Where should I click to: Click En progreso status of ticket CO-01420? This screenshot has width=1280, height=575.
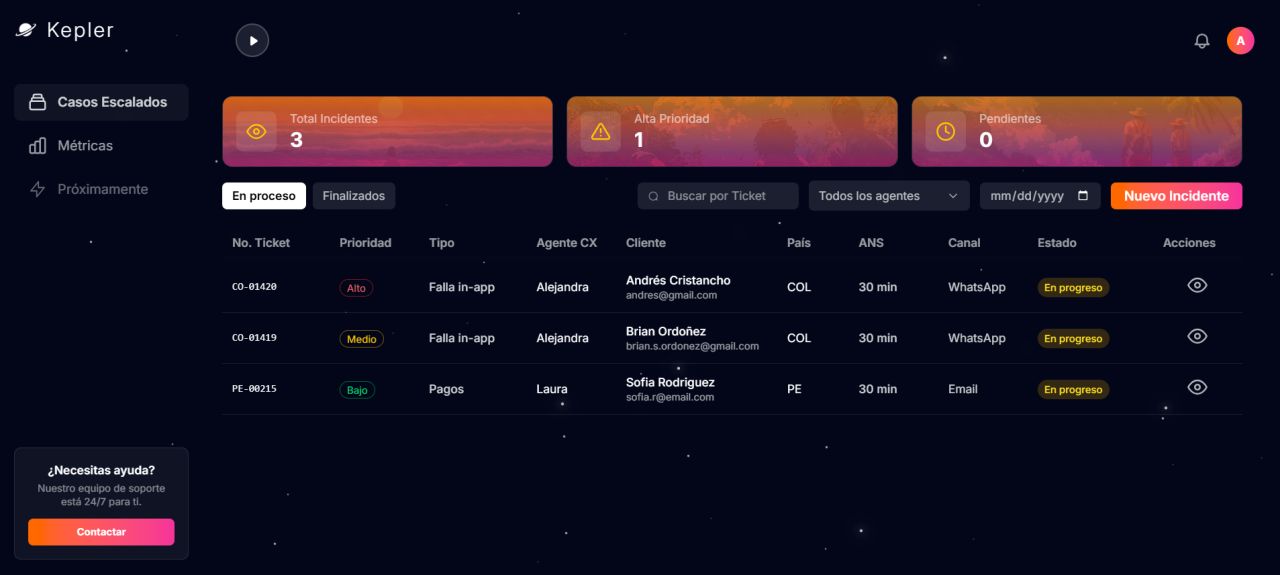click(1073, 288)
